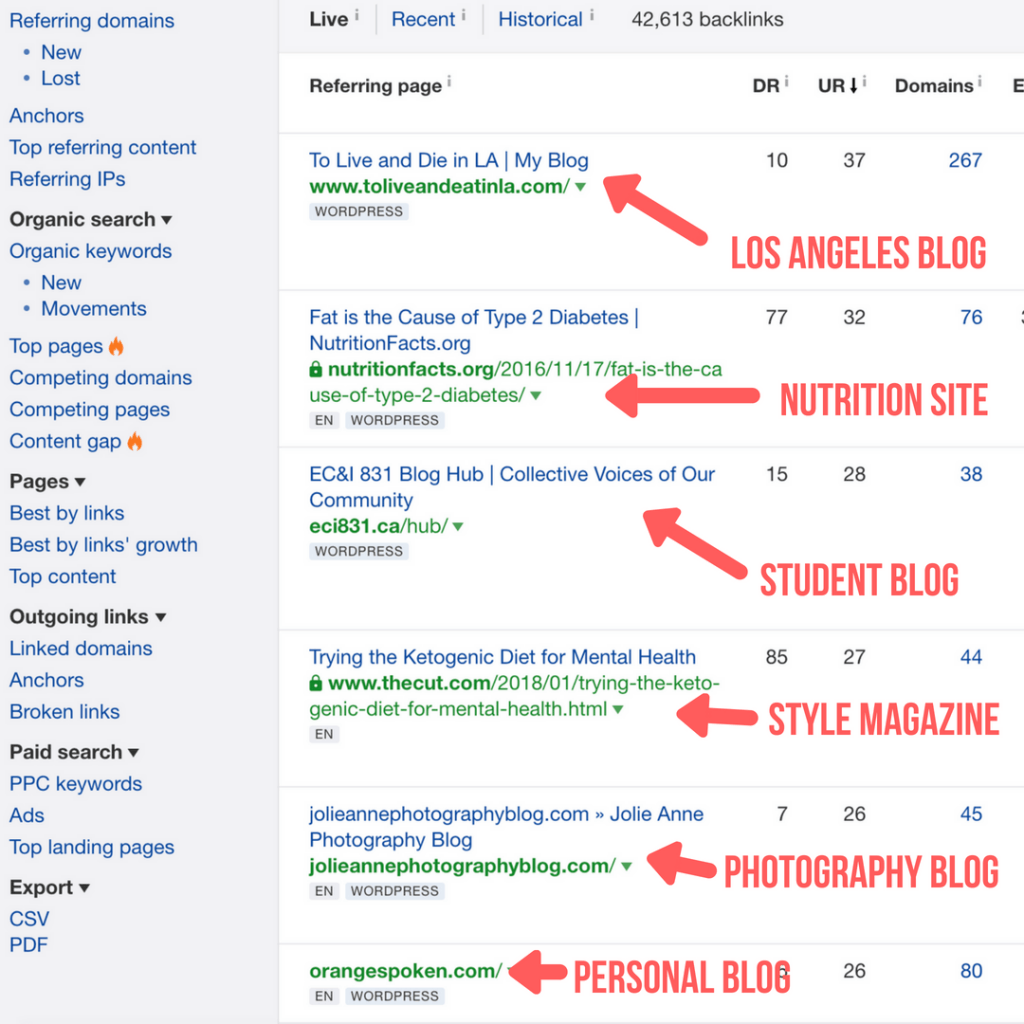Click info icon beside Referring page header
This screenshot has width=1024, height=1024.
(x=449, y=81)
